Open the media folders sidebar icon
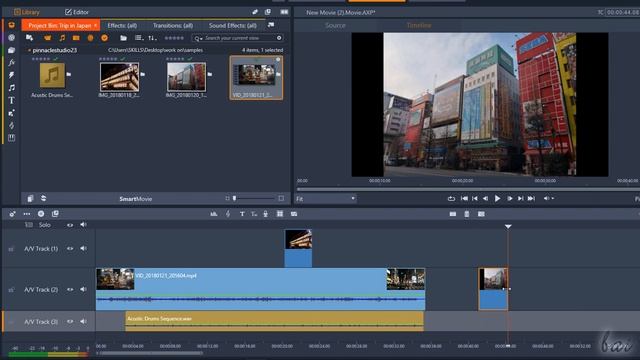The width and height of the screenshot is (640, 360). pyautogui.click(x=11, y=50)
